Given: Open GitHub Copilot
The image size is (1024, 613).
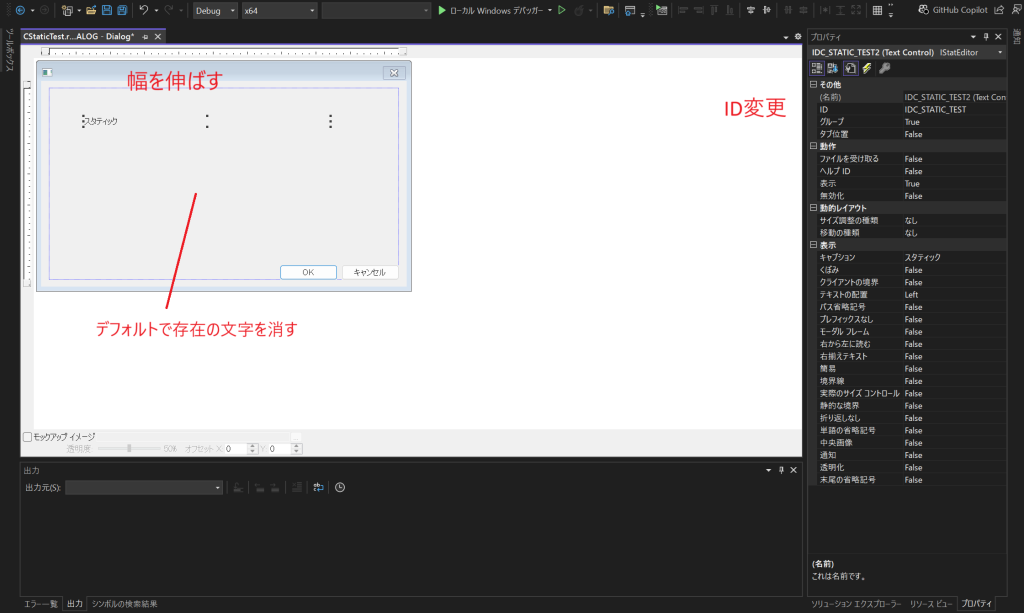Looking at the screenshot, I should (953, 10).
